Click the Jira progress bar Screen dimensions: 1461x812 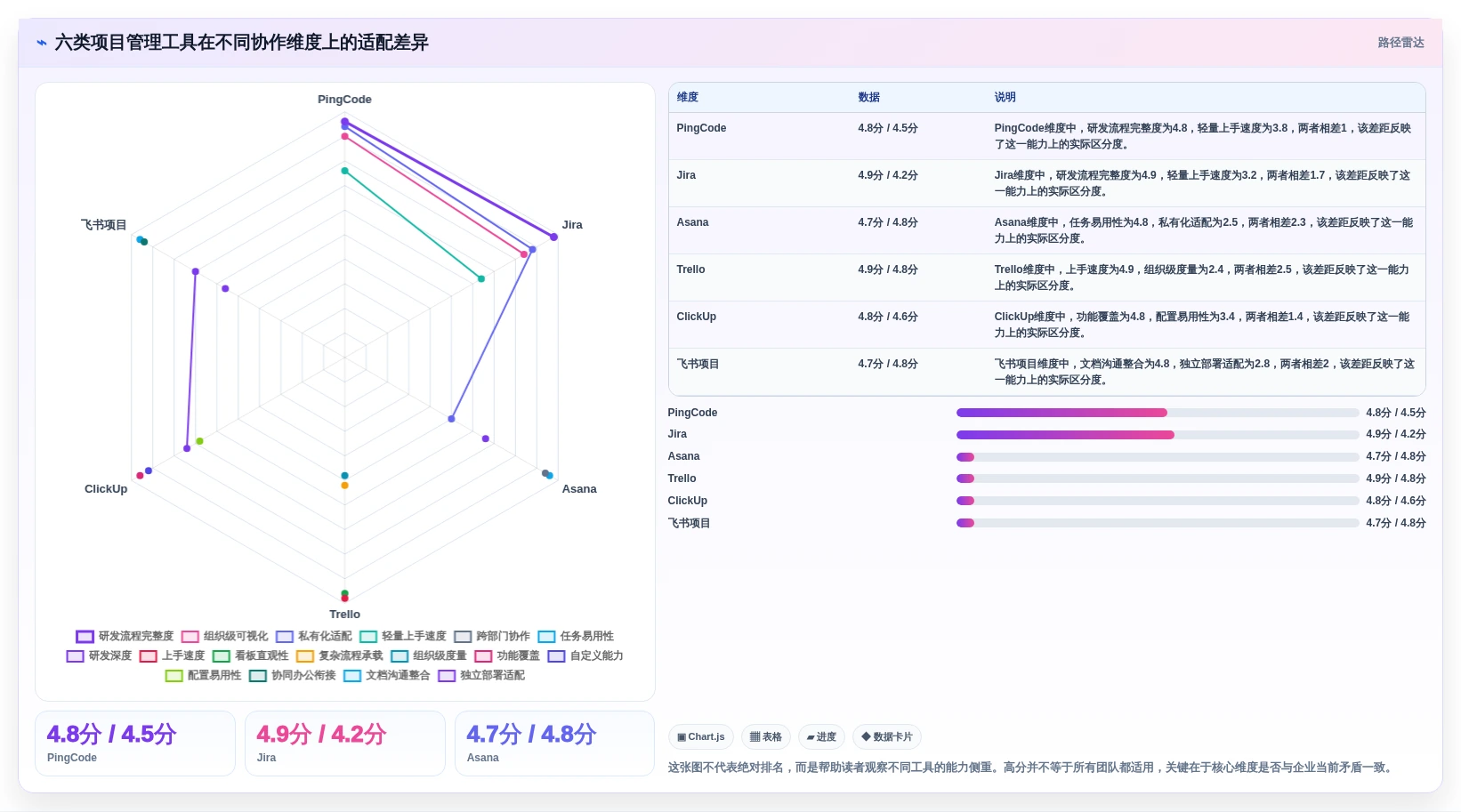1158,435
